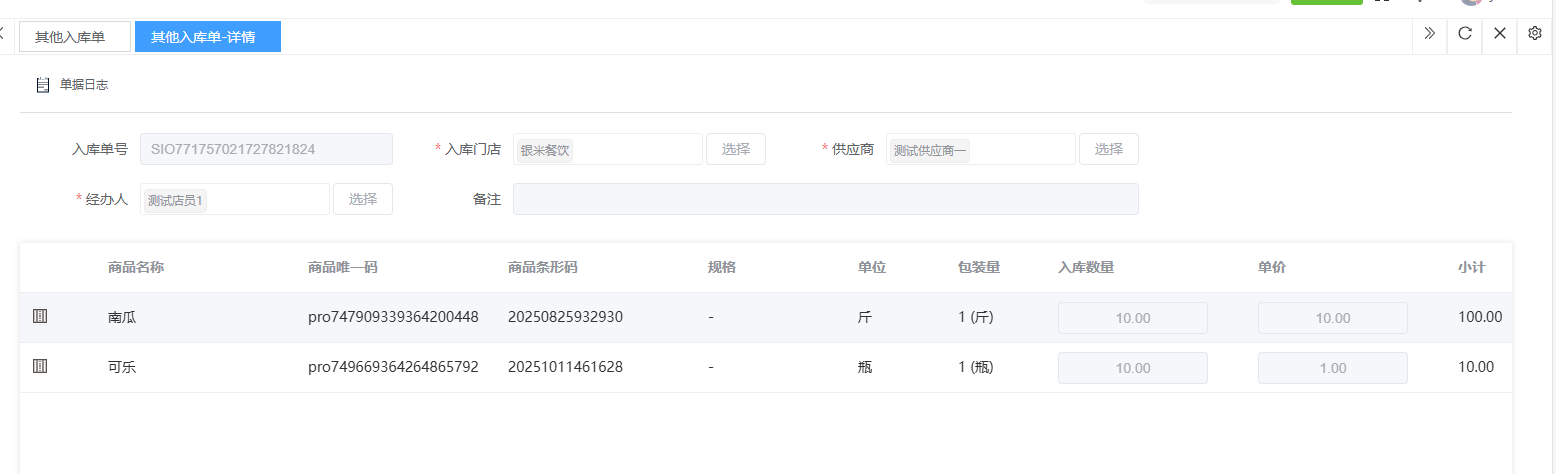The height and width of the screenshot is (474, 1556).
Task: Click the barcode icon beside 南瓜 row
Action: (x=40, y=316)
